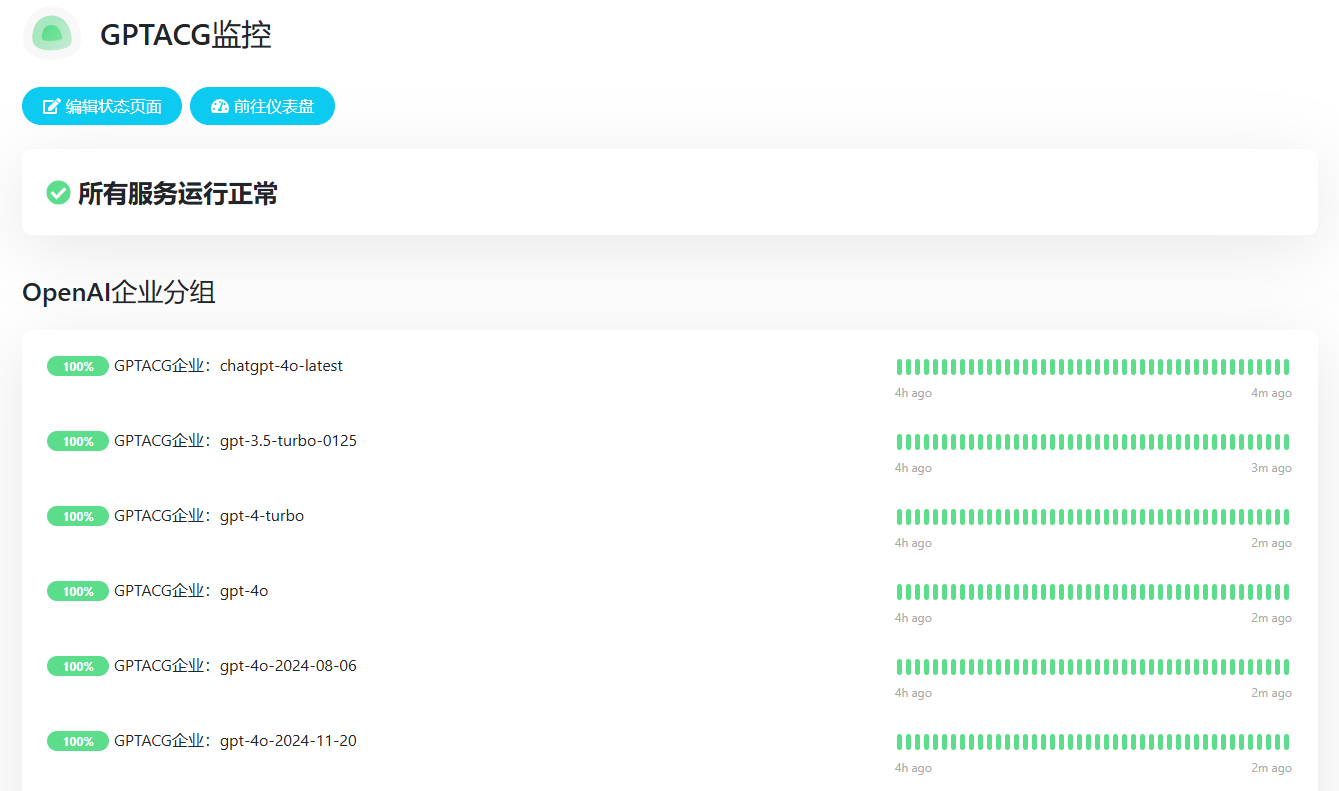Image resolution: width=1339 pixels, height=791 pixels.
Task: Select the 100% uptime badge for gpt-4-turbo
Action: coord(78,516)
